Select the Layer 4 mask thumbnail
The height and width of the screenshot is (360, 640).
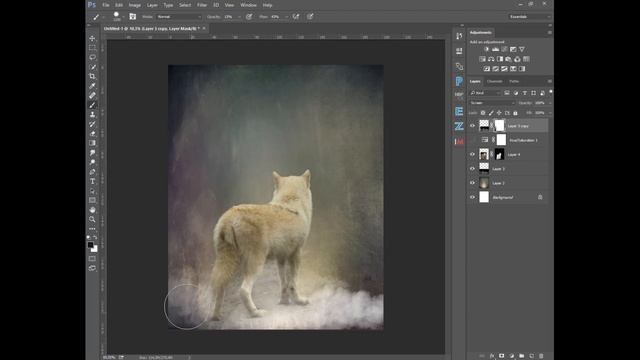click(x=500, y=154)
